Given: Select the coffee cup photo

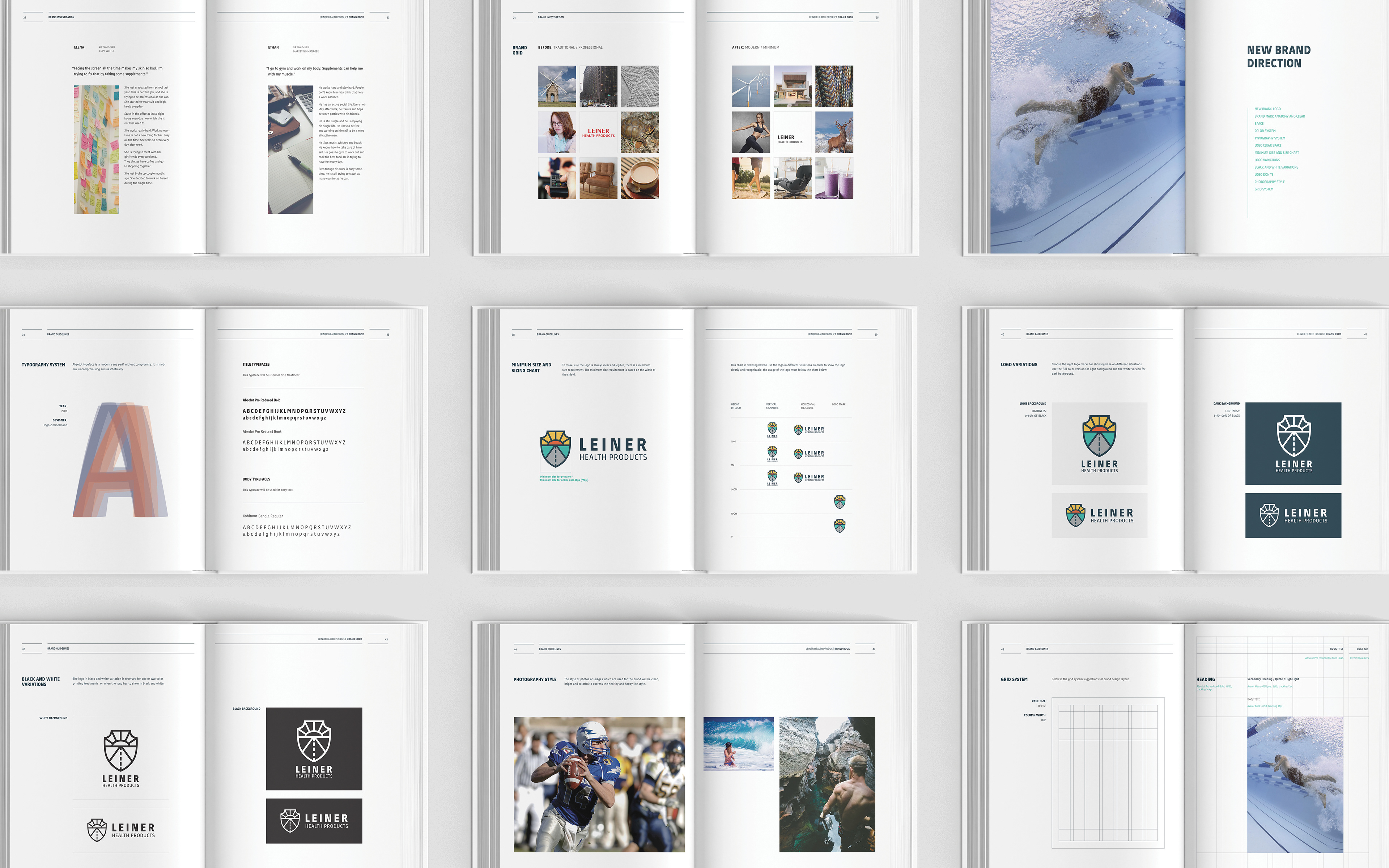Looking at the screenshot, I should point(640,179).
